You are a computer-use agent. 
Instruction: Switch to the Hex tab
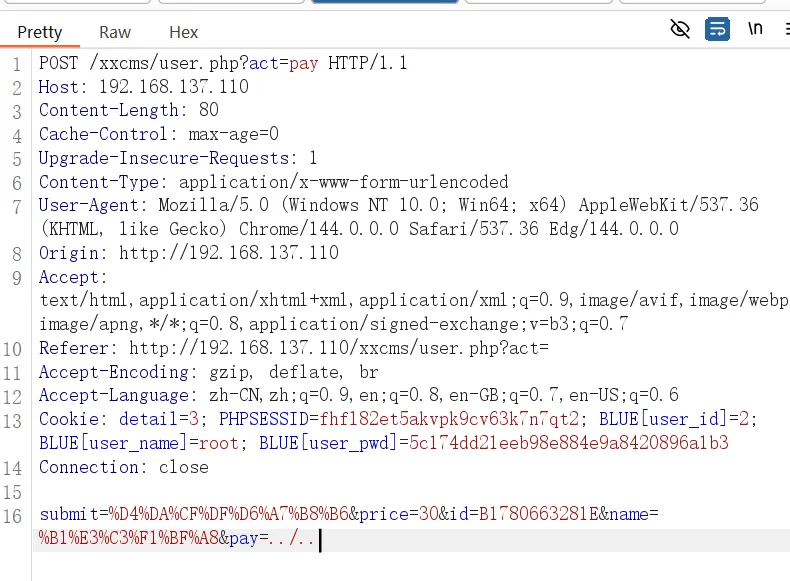point(183,32)
